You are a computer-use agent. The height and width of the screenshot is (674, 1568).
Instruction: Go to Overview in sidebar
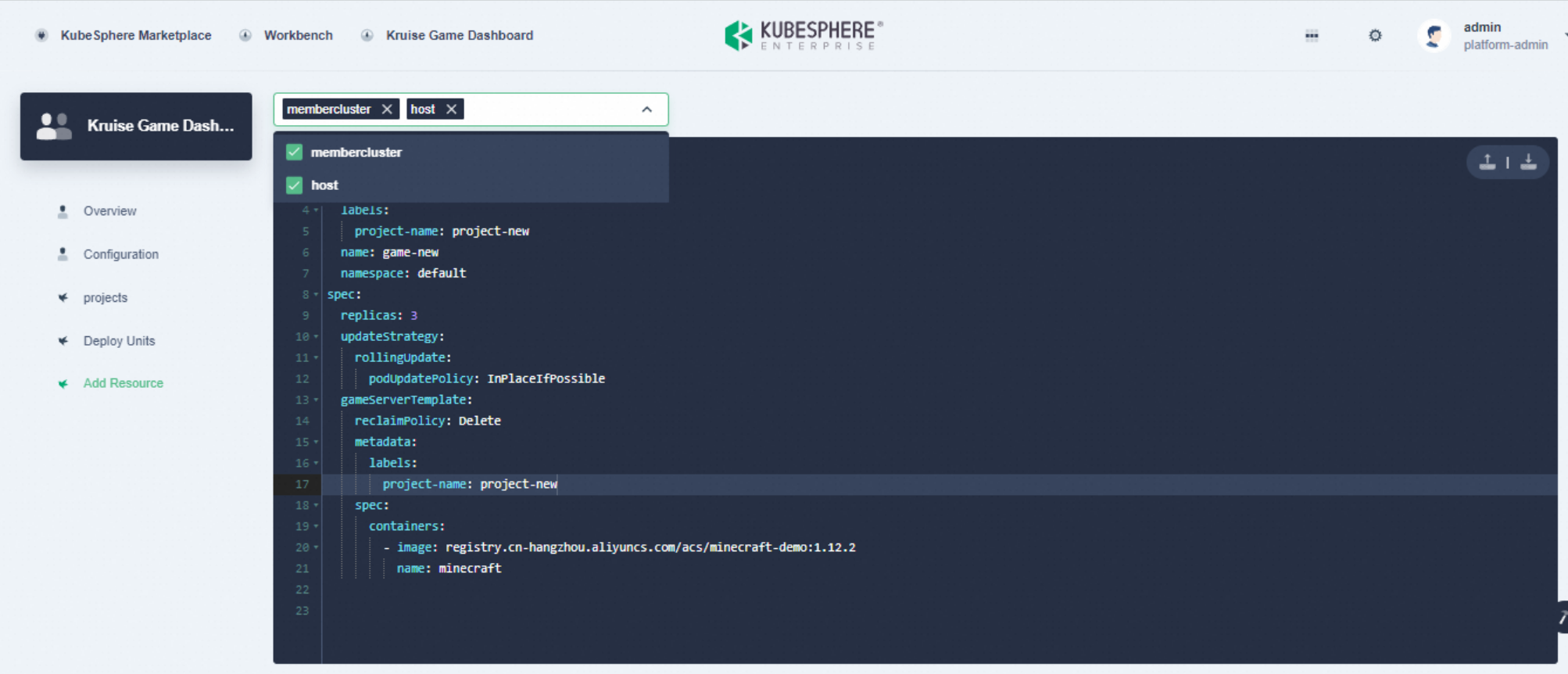click(x=109, y=211)
